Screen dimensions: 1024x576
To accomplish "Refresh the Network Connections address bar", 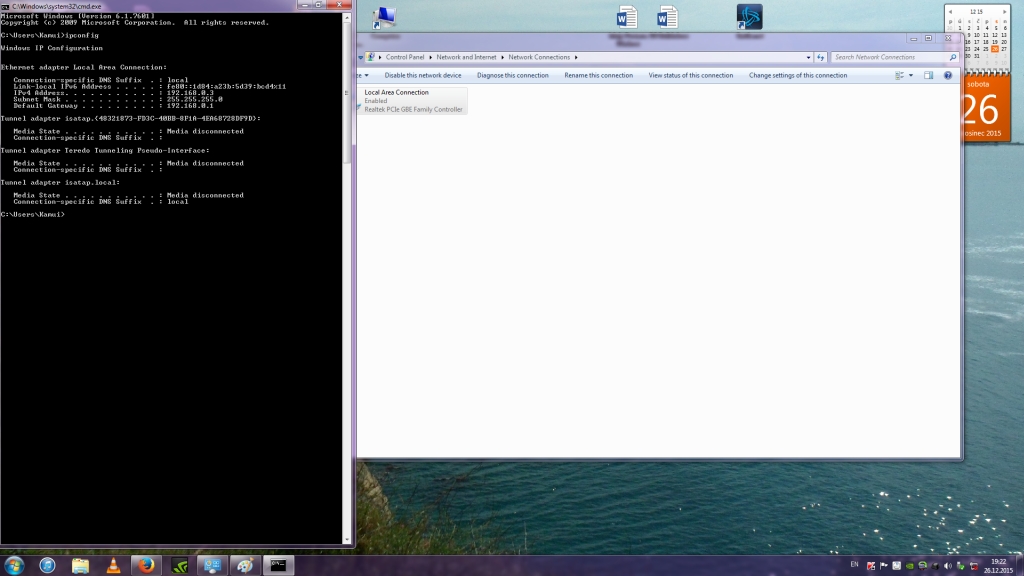I will point(820,58).
